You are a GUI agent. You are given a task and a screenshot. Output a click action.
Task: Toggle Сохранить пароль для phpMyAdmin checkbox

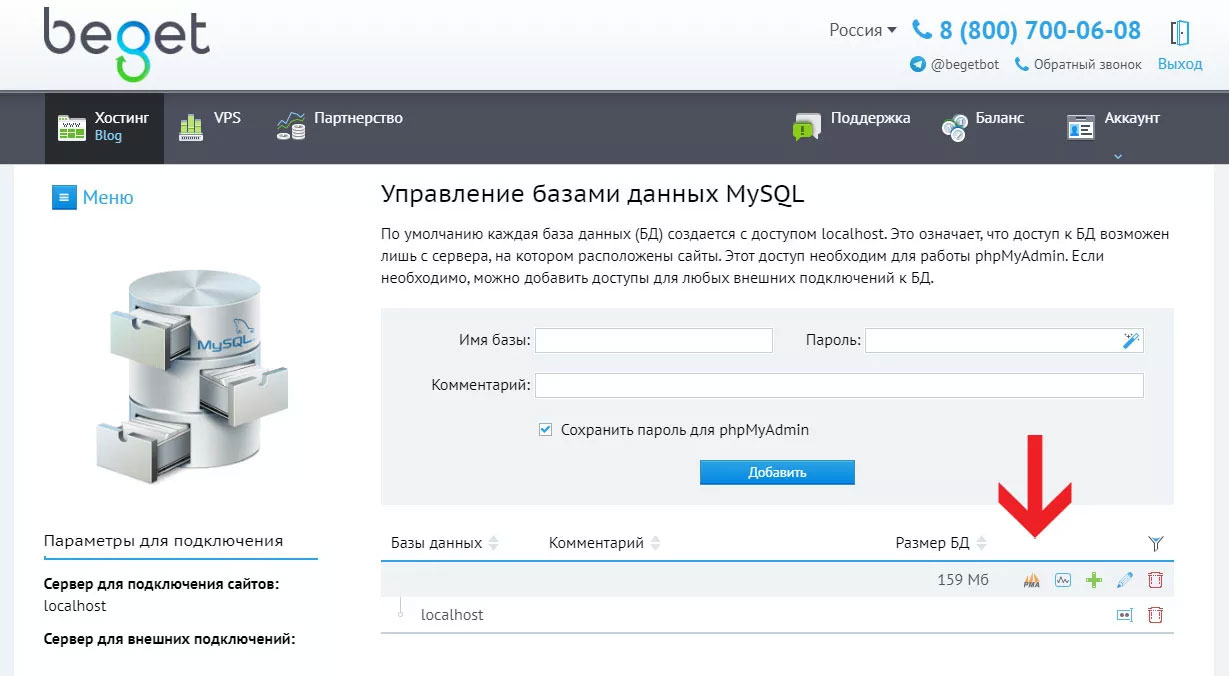coord(545,430)
